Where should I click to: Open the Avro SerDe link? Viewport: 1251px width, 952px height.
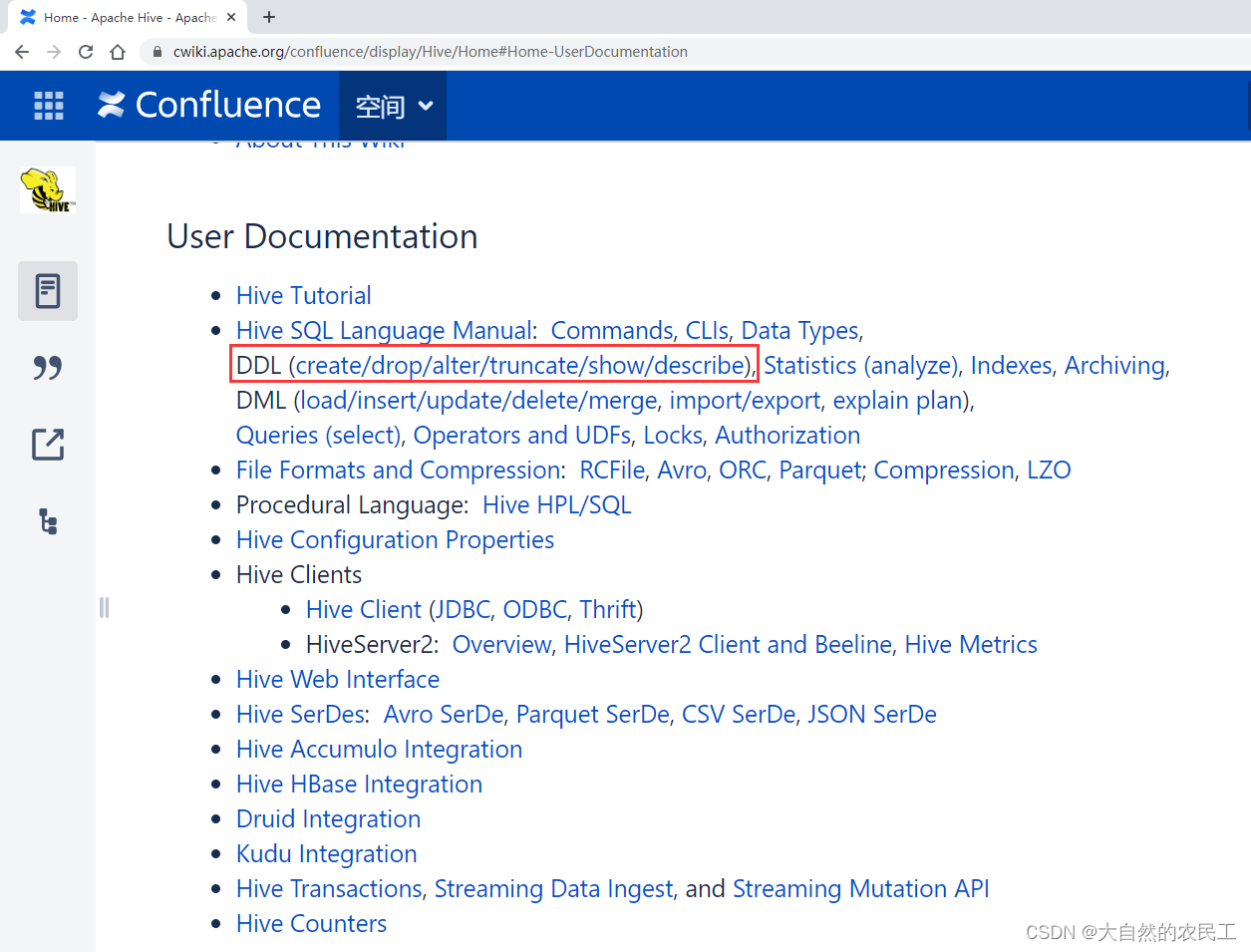click(444, 715)
